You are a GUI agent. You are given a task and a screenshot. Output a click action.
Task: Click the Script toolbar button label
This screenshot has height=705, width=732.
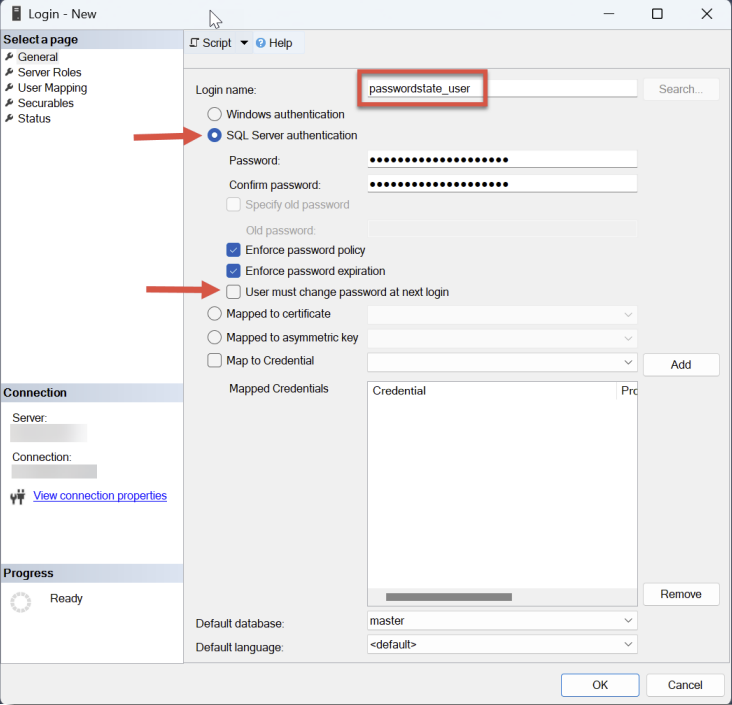point(217,43)
